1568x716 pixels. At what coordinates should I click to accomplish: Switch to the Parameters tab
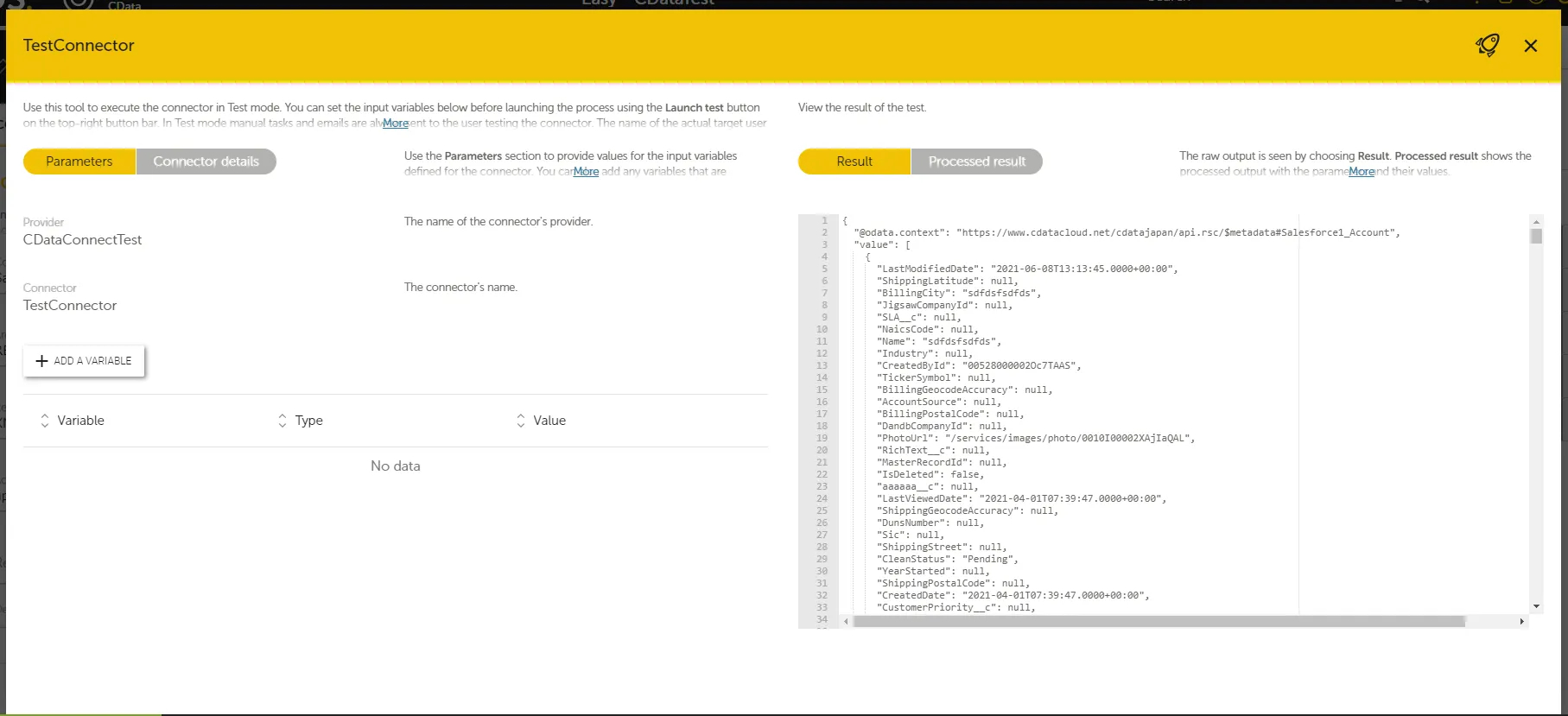coord(79,162)
